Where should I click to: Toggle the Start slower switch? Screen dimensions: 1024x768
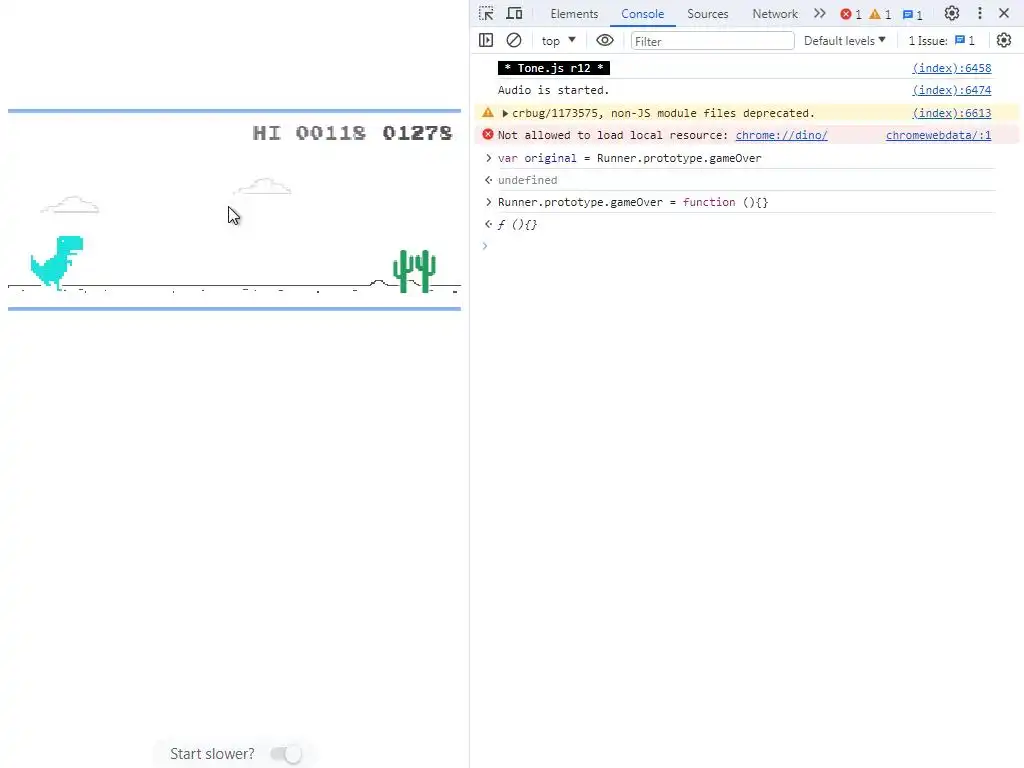(286, 754)
